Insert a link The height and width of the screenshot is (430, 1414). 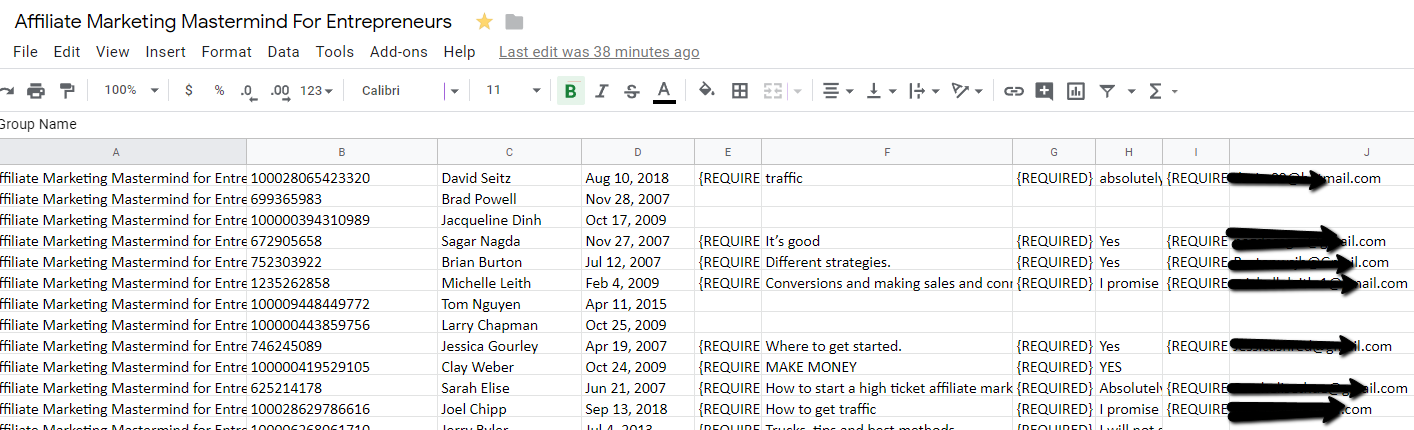pos(1014,91)
